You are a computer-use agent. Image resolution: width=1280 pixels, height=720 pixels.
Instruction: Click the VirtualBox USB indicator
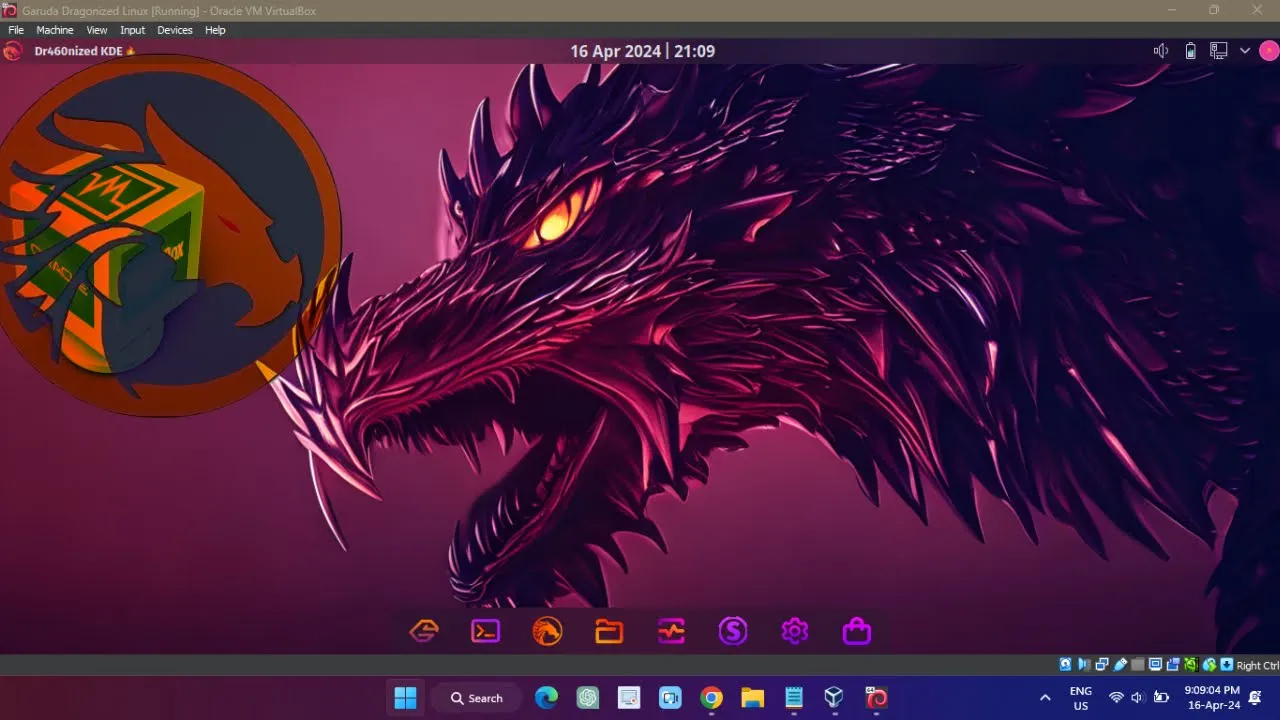click(x=1120, y=665)
